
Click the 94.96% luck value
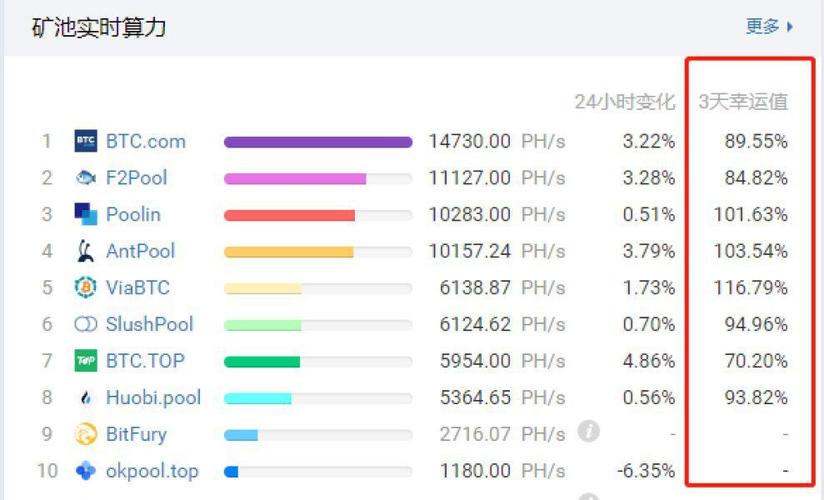[x=756, y=324]
